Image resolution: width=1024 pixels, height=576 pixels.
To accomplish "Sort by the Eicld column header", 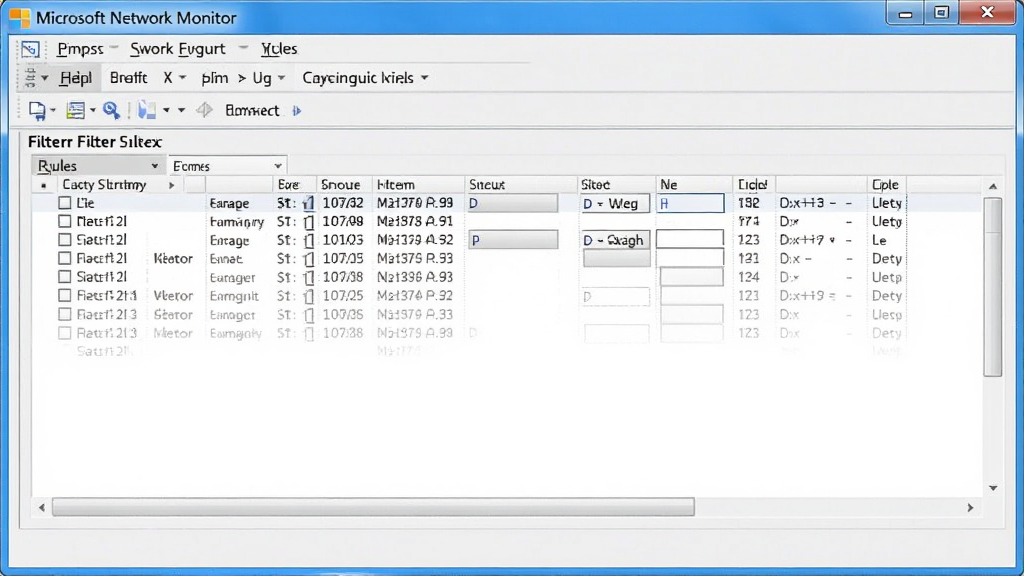I will (x=754, y=185).
